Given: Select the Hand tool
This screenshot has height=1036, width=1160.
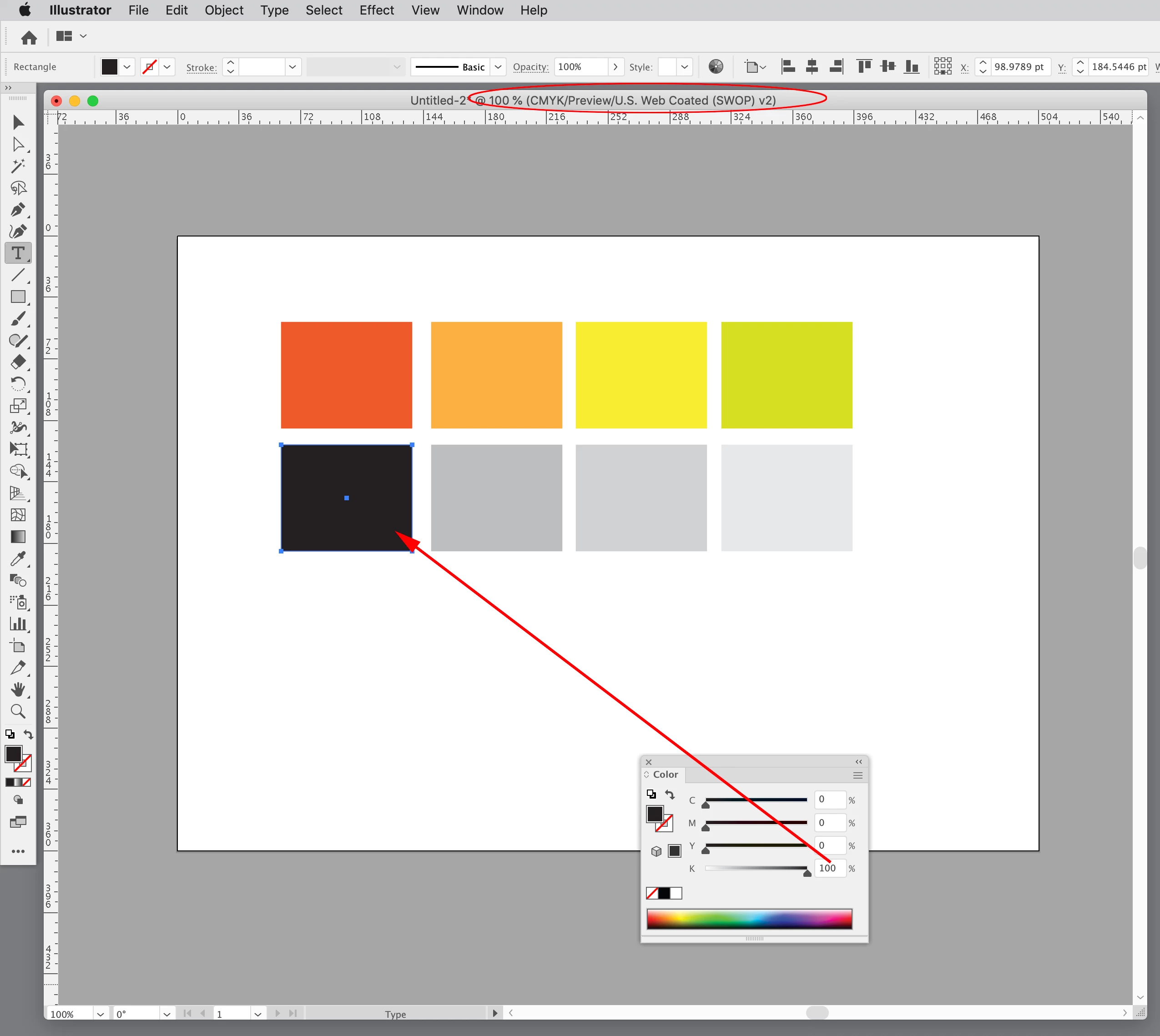Looking at the screenshot, I should pos(18,689).
